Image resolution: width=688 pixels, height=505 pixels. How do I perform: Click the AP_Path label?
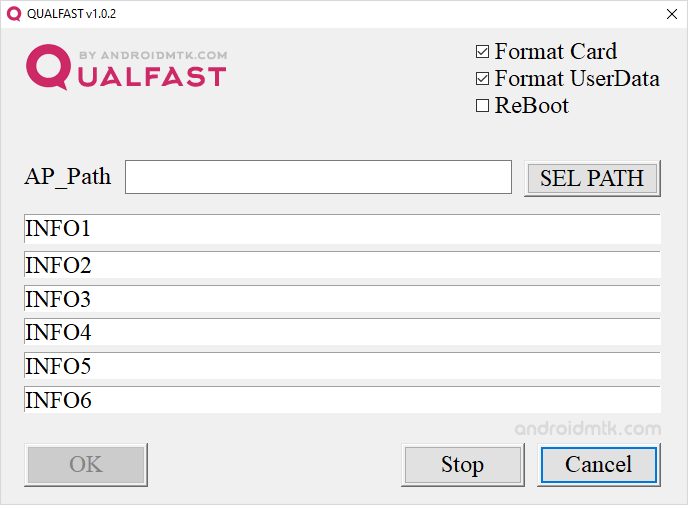tap(68, 177)
